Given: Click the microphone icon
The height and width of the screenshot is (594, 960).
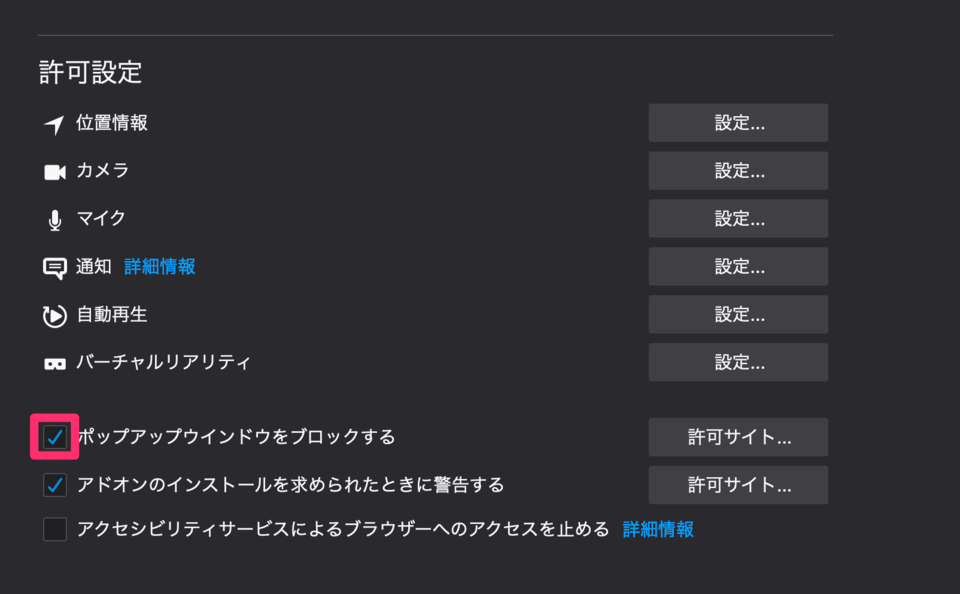Looking at the screenshot, I should tap(56, 218).
